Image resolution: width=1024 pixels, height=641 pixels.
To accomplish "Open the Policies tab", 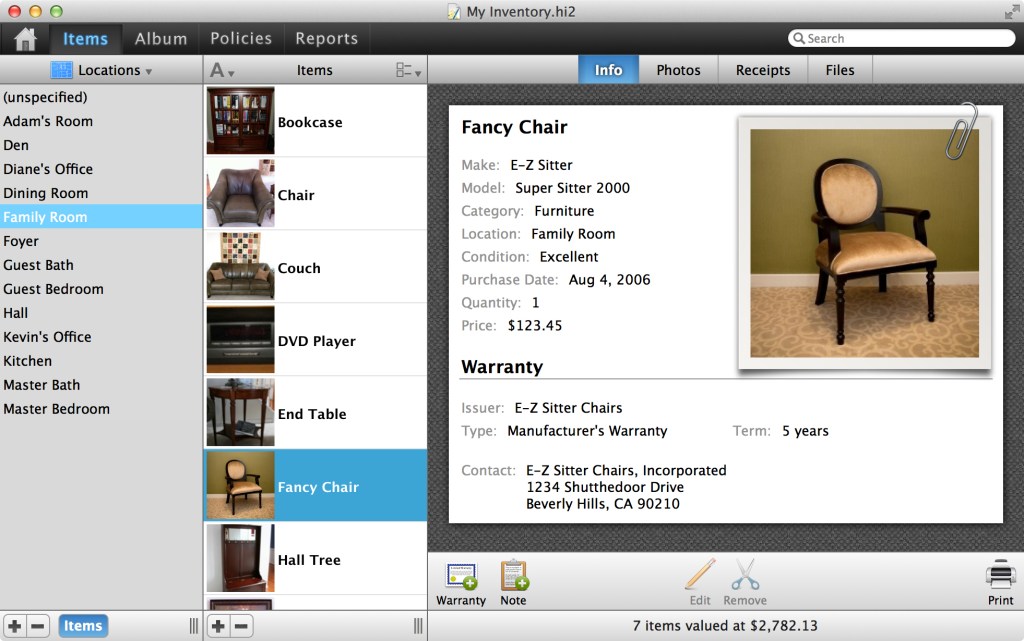I will click(241, 39).
